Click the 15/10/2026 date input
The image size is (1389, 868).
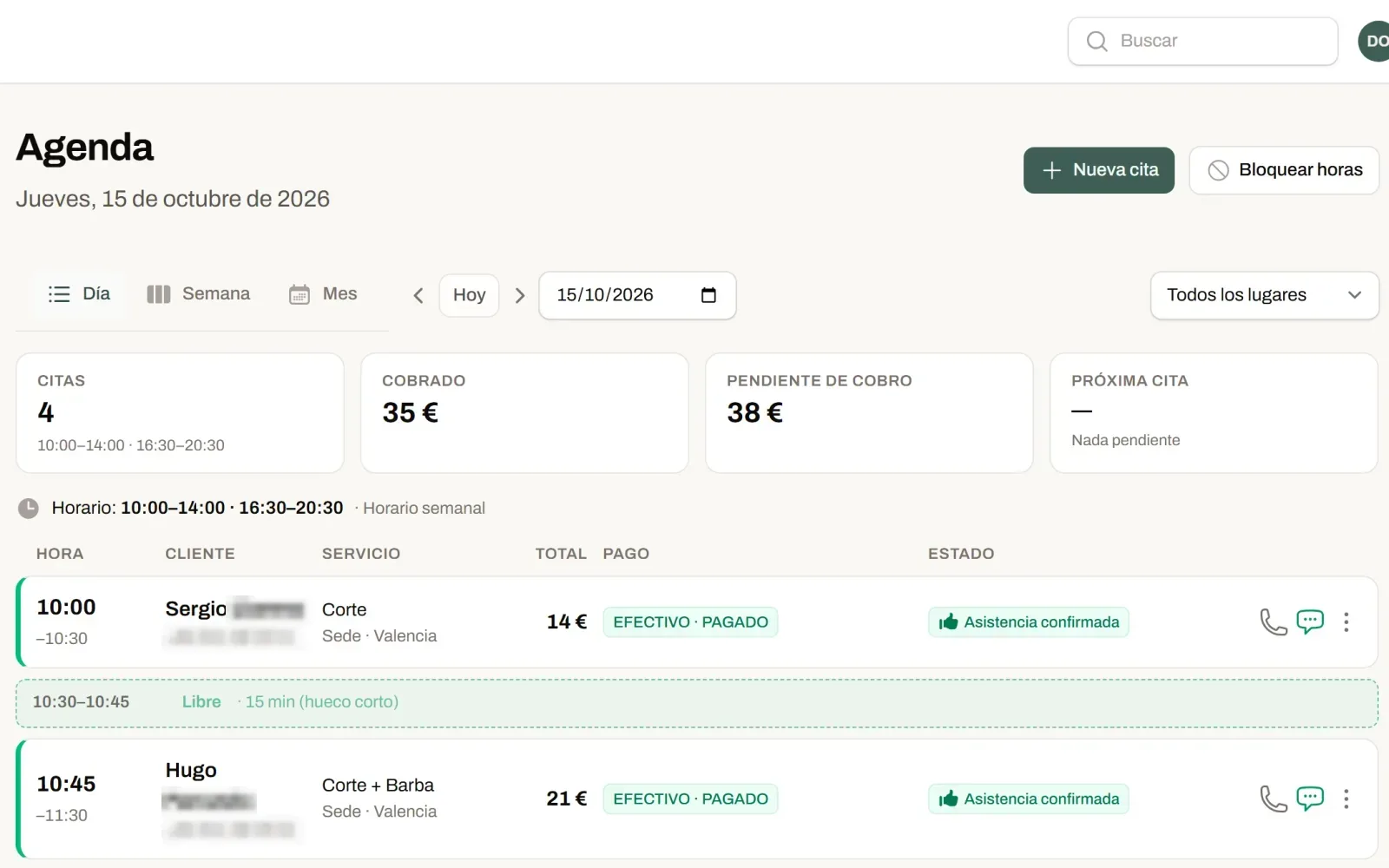click(x=637, y=295)
